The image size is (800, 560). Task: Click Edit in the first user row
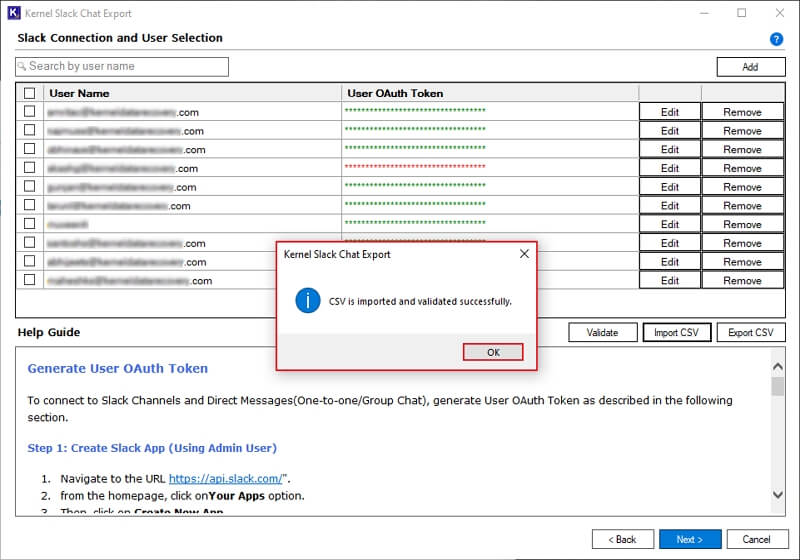[670, 112]
